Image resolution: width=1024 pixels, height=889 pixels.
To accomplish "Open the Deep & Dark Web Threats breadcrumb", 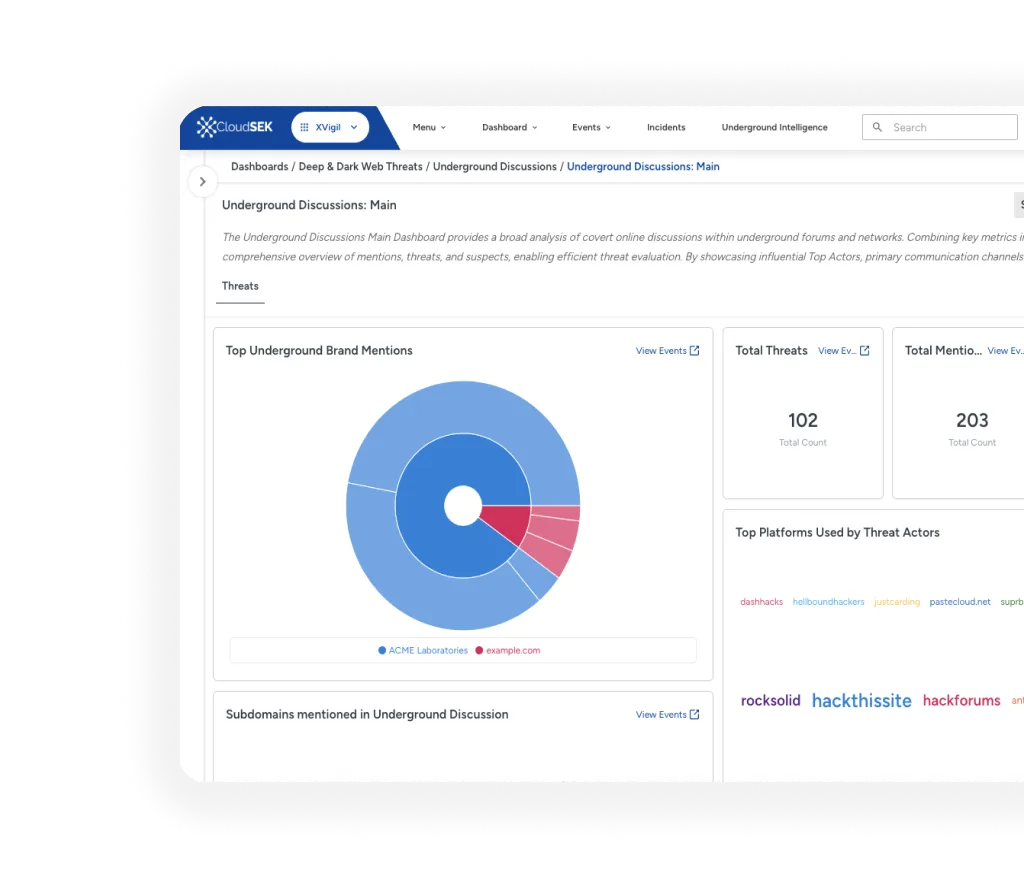I will coord(358,166).
